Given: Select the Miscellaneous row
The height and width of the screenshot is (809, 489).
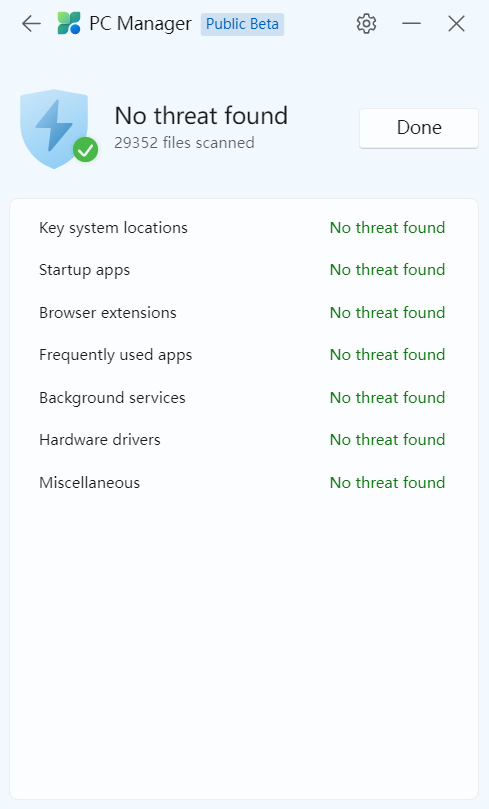Looking at the screenshot, I should tap(242, 482).
